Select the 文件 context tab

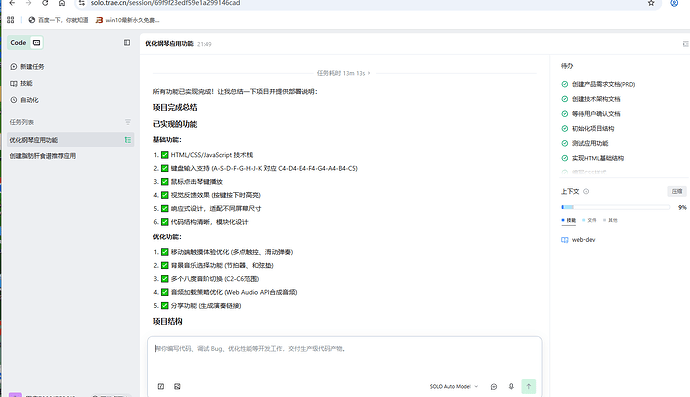click(589, 220)
